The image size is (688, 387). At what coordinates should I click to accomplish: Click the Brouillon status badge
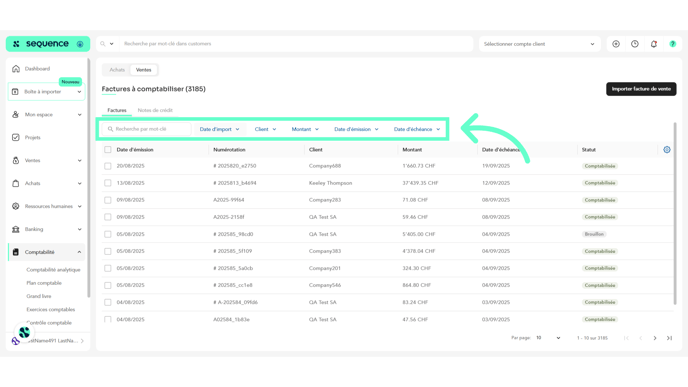594,234
